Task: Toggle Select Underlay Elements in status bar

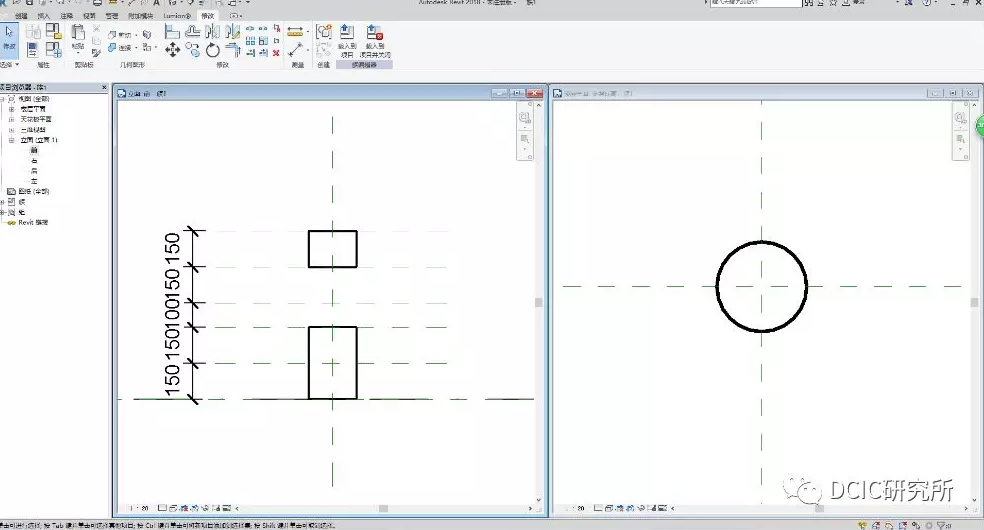Action: point(876,526)
